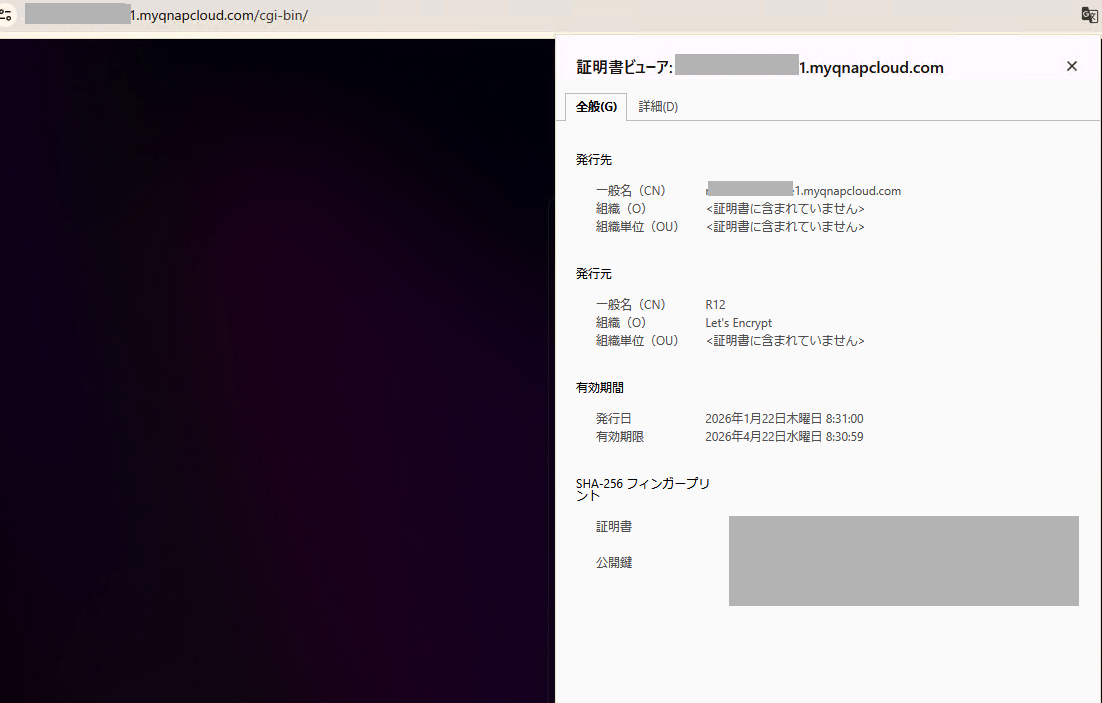Open the site information icon in address bar
The width and height of the screenshot is (1102, 703).
pos(6,15)
